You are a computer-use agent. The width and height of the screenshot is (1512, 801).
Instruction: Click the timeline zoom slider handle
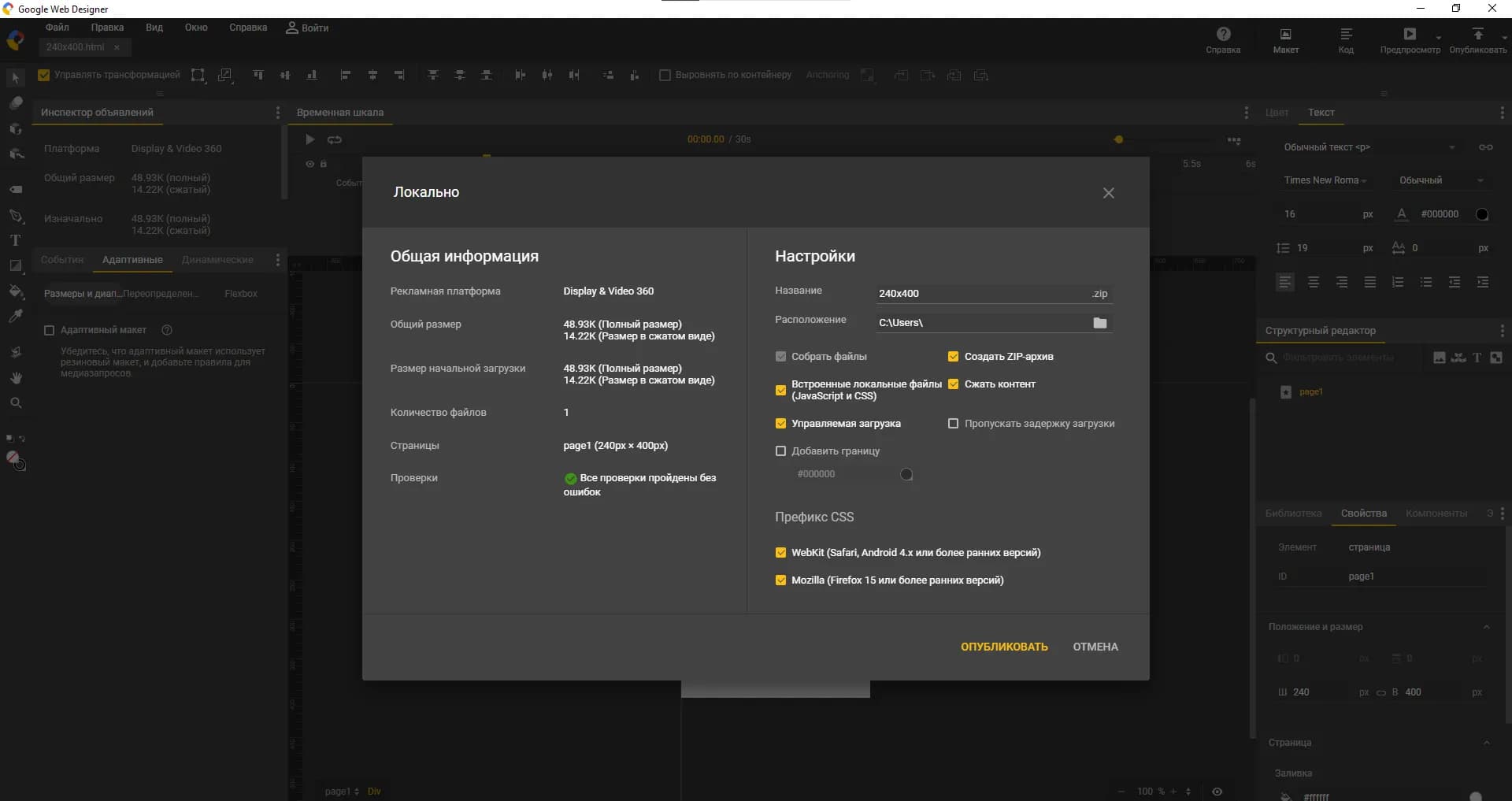coord(1118,139)
